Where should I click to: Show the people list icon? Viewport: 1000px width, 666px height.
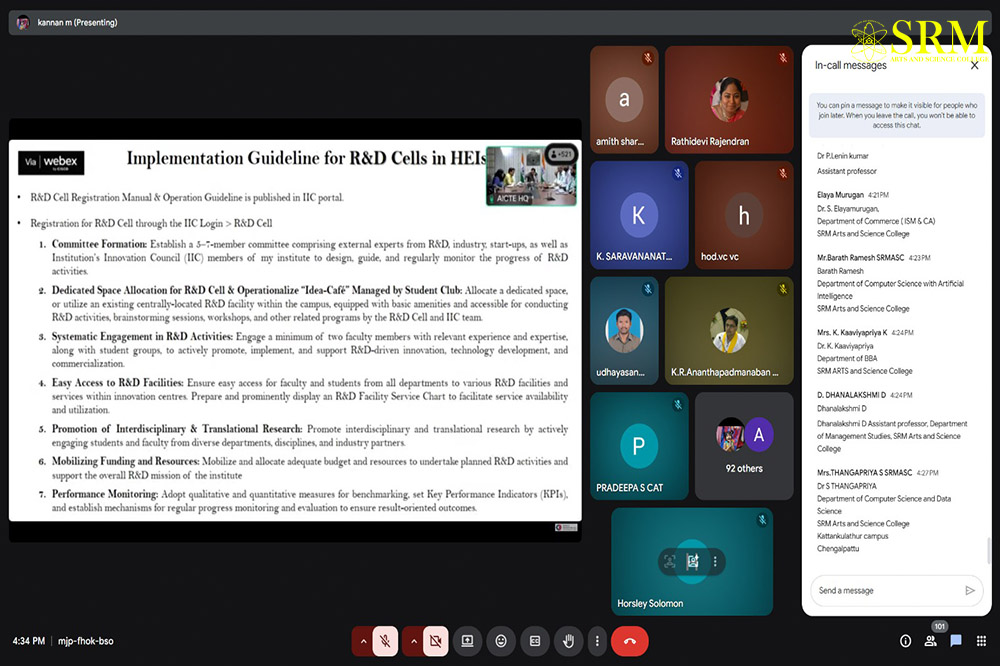pos(931,641)
